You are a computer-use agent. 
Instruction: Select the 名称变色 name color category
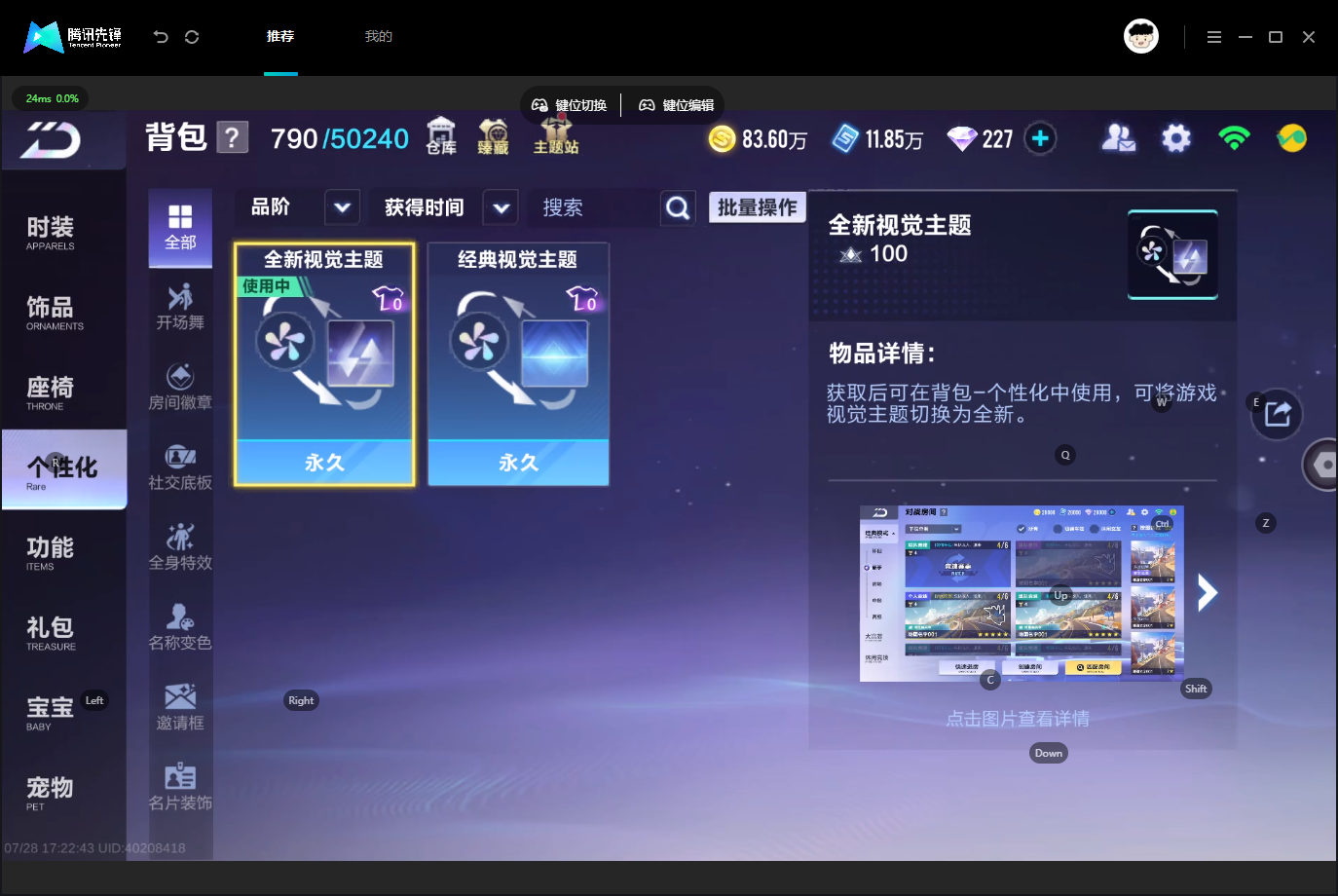point(180,627)
